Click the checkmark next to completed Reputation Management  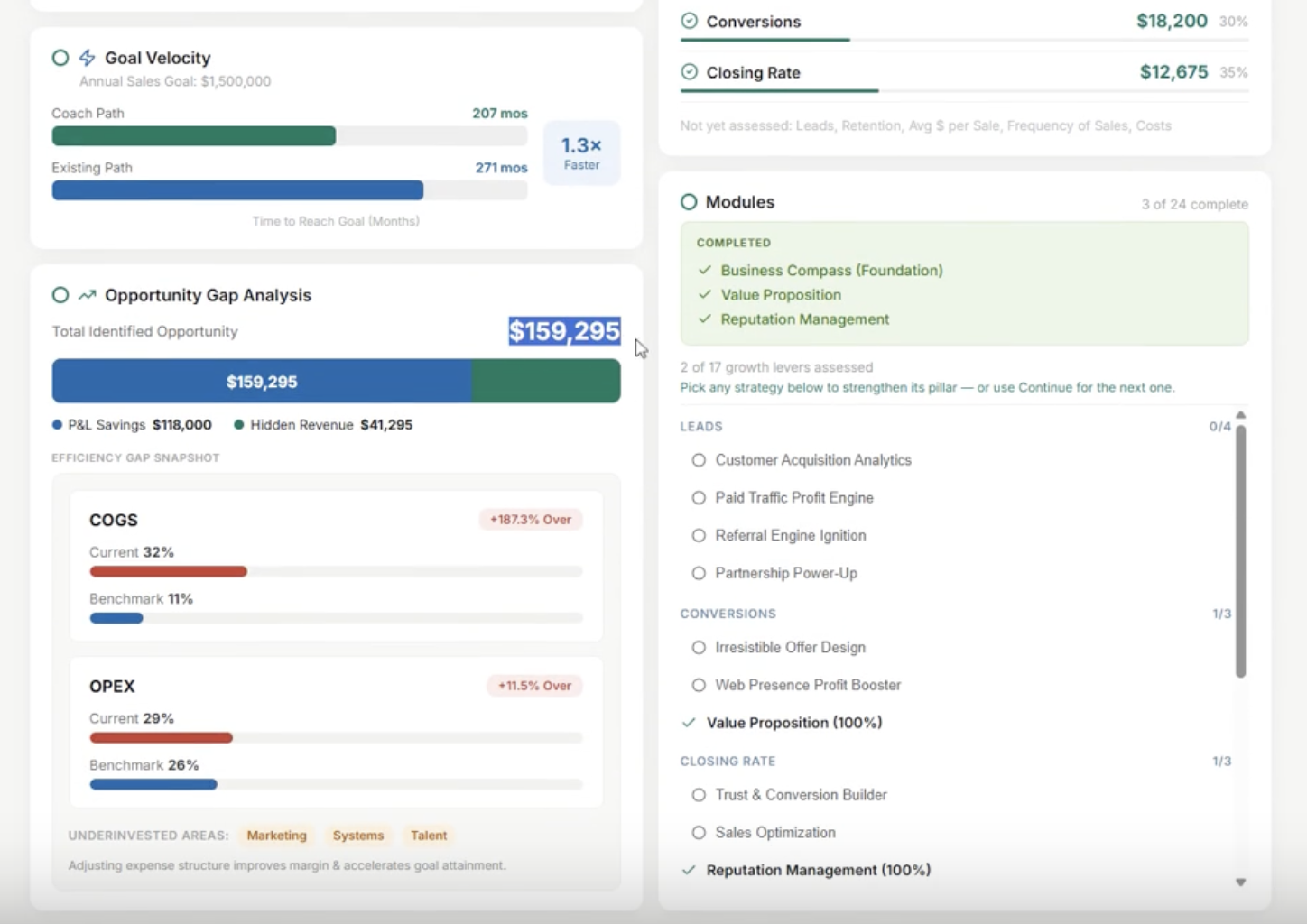[x=705, y=319]
